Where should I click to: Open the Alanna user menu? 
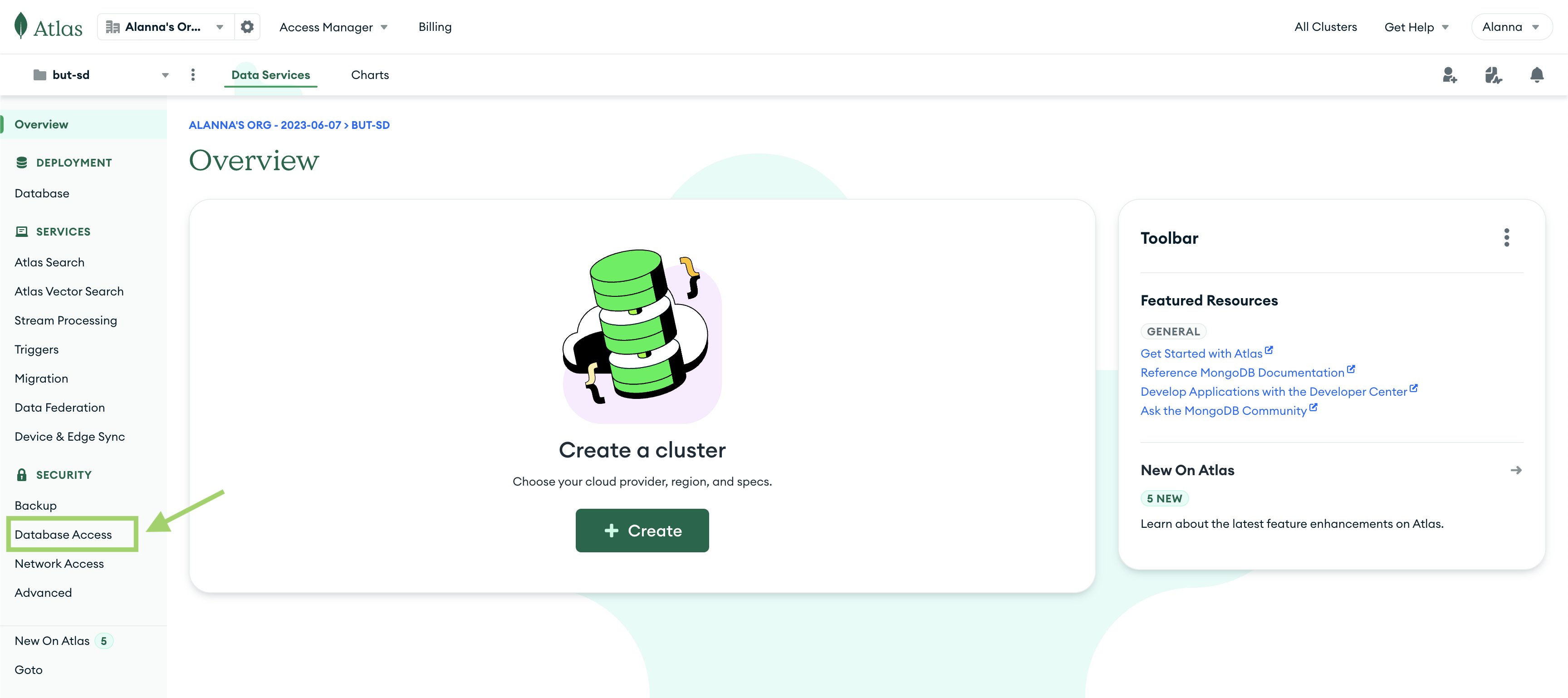tap(1511, 27)
